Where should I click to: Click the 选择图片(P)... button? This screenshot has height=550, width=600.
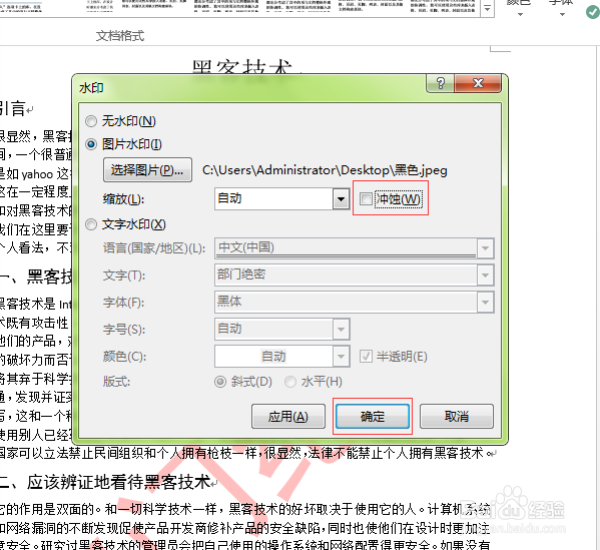[147, 170]
